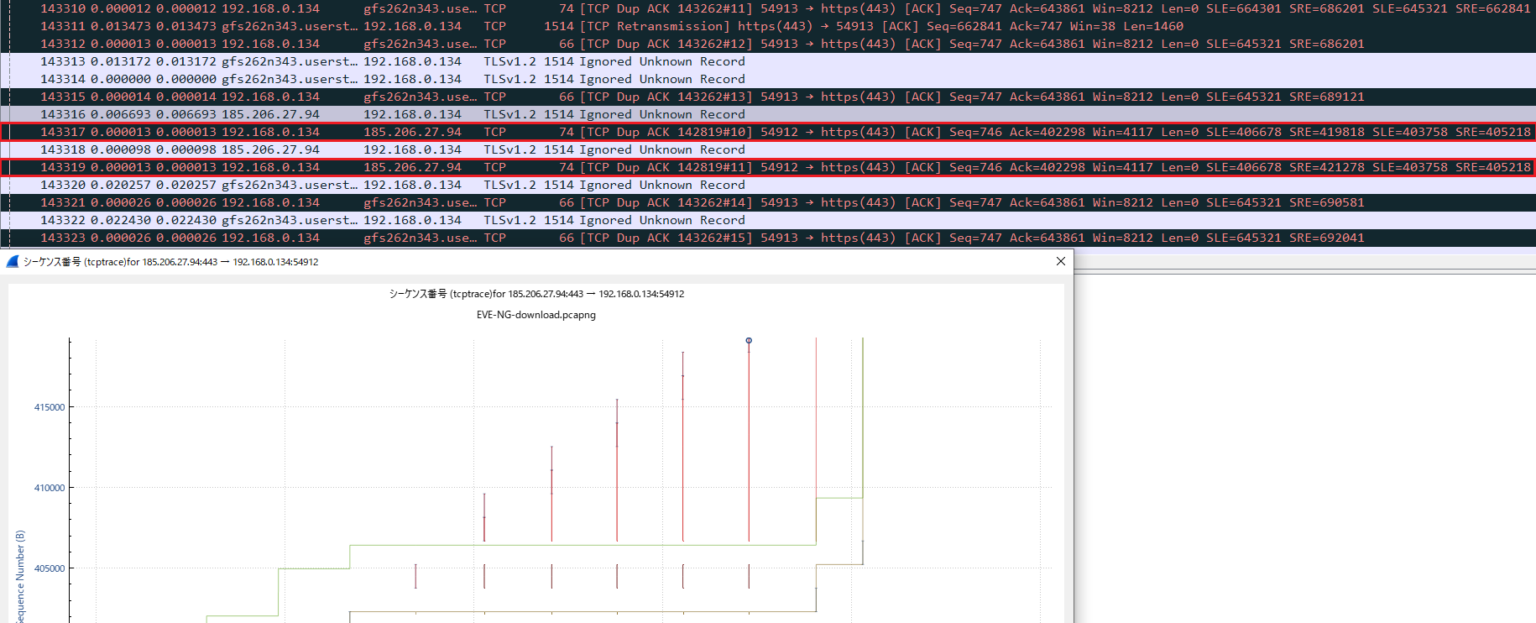Click packet row number 143314
Viewport: 1536px width, 623px height.
(x=62, y=79)
